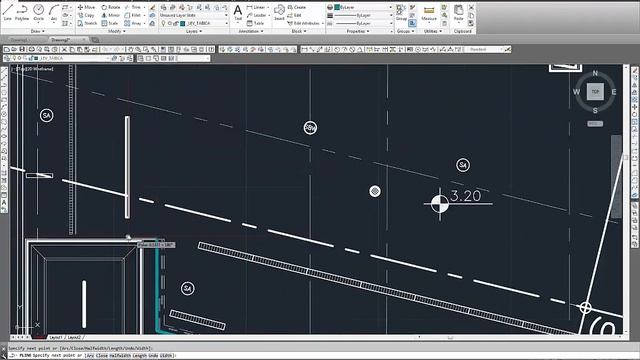Click the Mirror tool
The width and height of the screenshot is (640, 360).
tap(111, 15)
